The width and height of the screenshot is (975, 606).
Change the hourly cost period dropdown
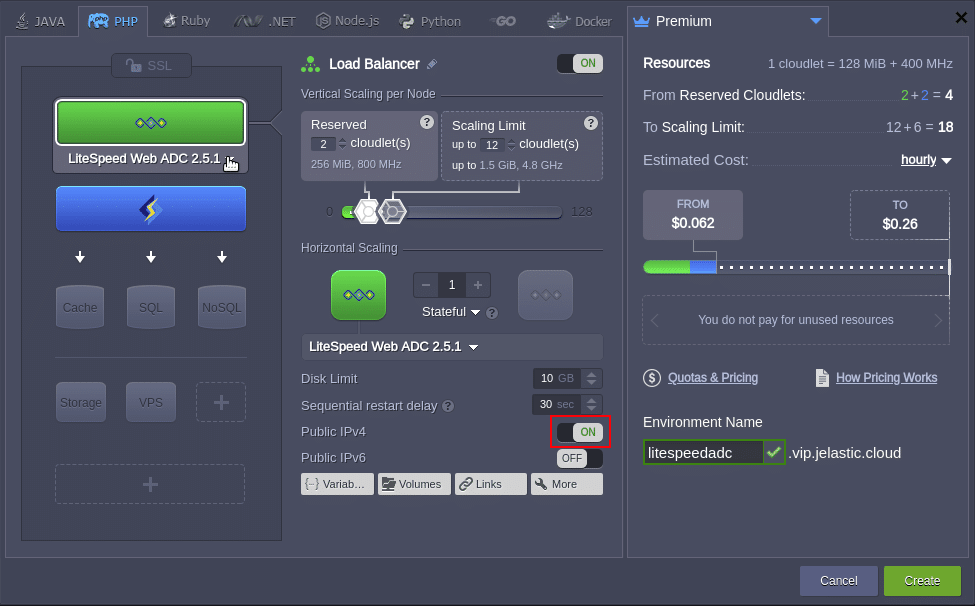coord(926,160)
